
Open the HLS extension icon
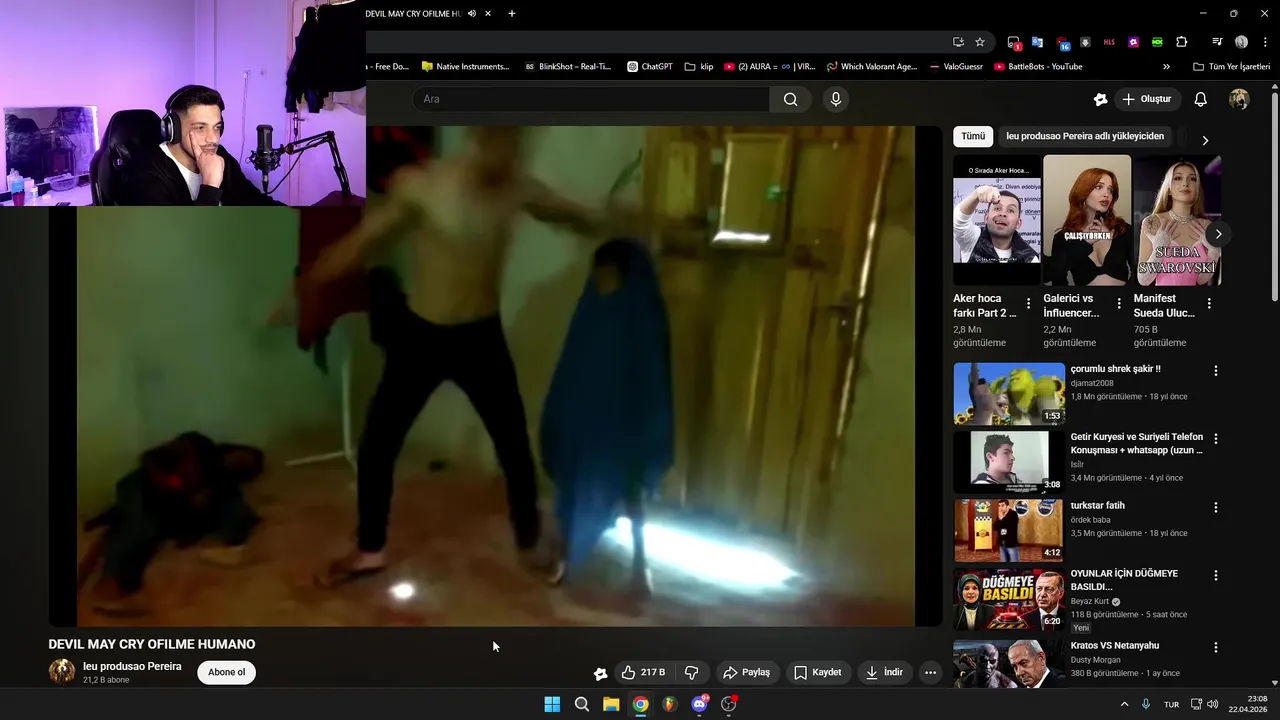point(1109,42)
